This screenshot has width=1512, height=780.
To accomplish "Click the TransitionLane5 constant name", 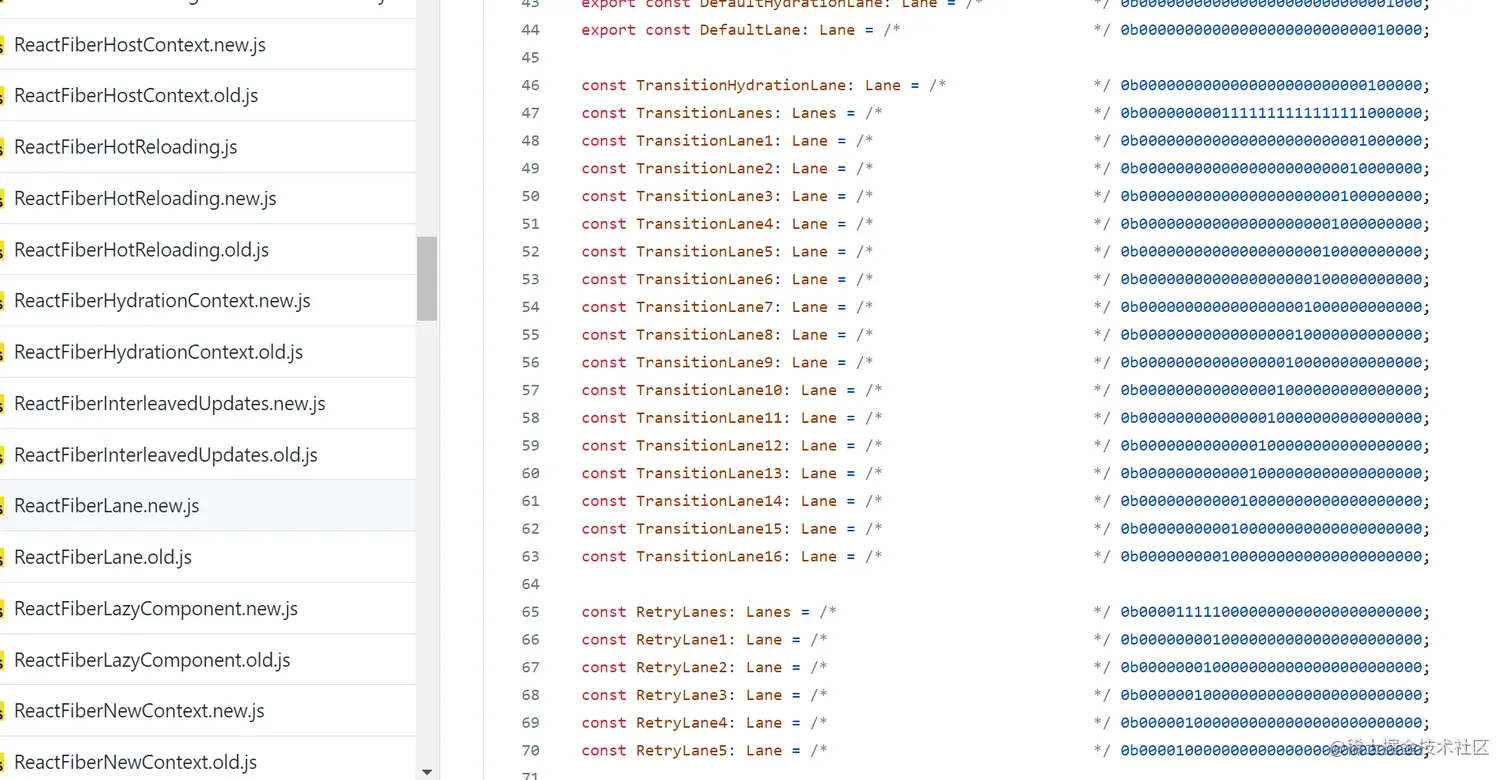I will click(704, 252).
